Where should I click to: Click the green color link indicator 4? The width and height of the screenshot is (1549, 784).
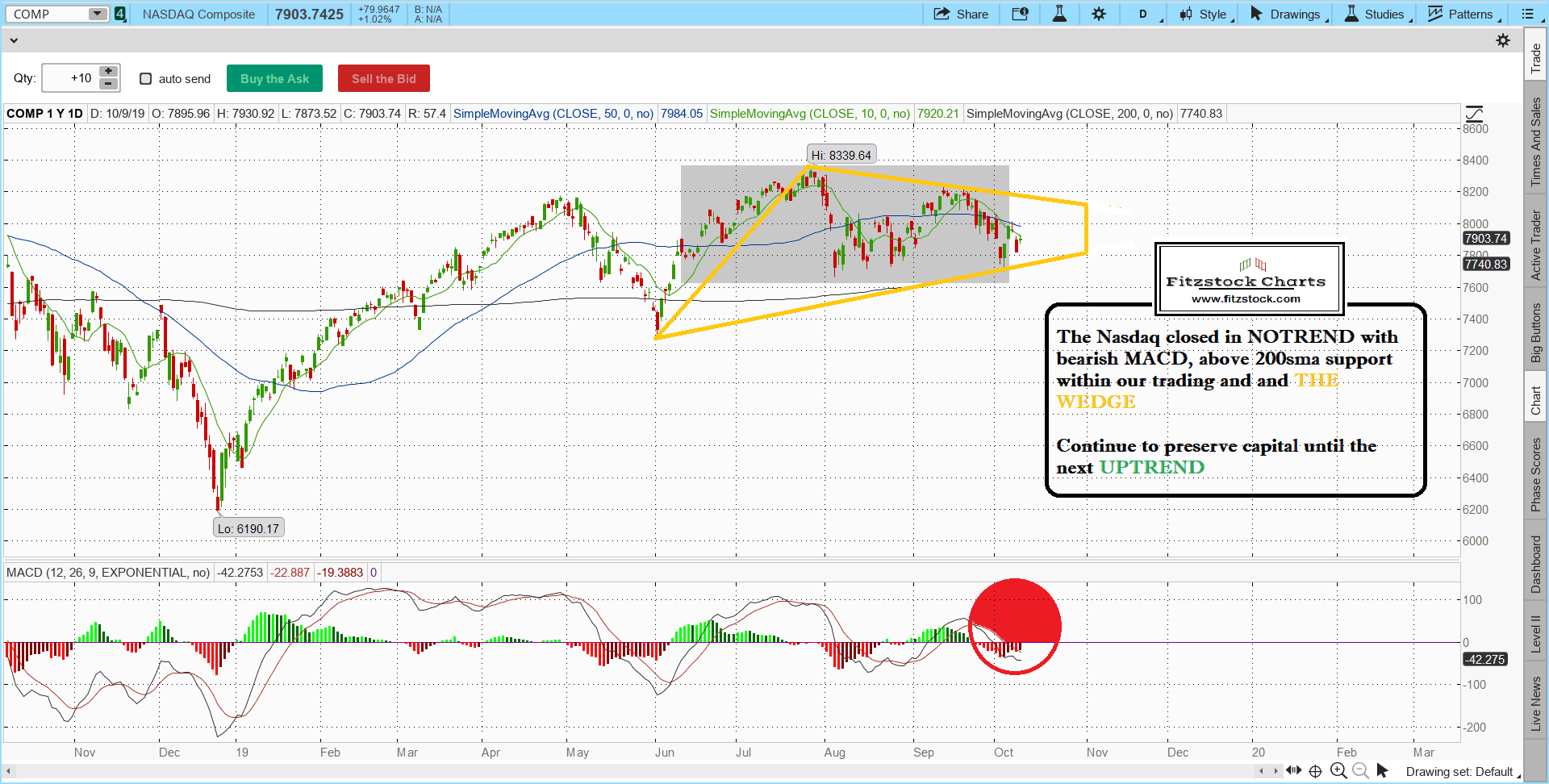120,14
